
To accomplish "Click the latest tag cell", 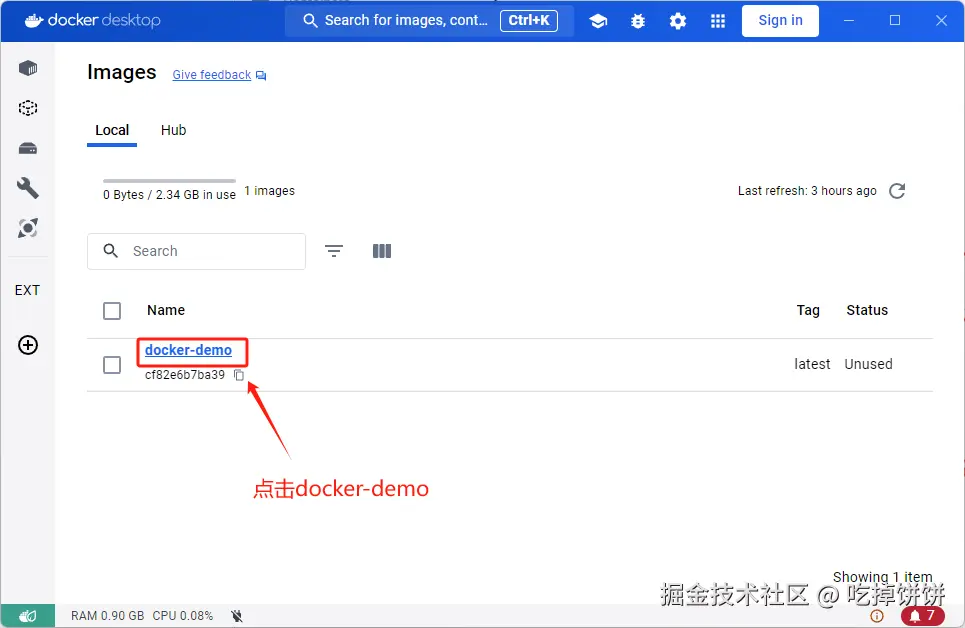I will pos(812,364).
